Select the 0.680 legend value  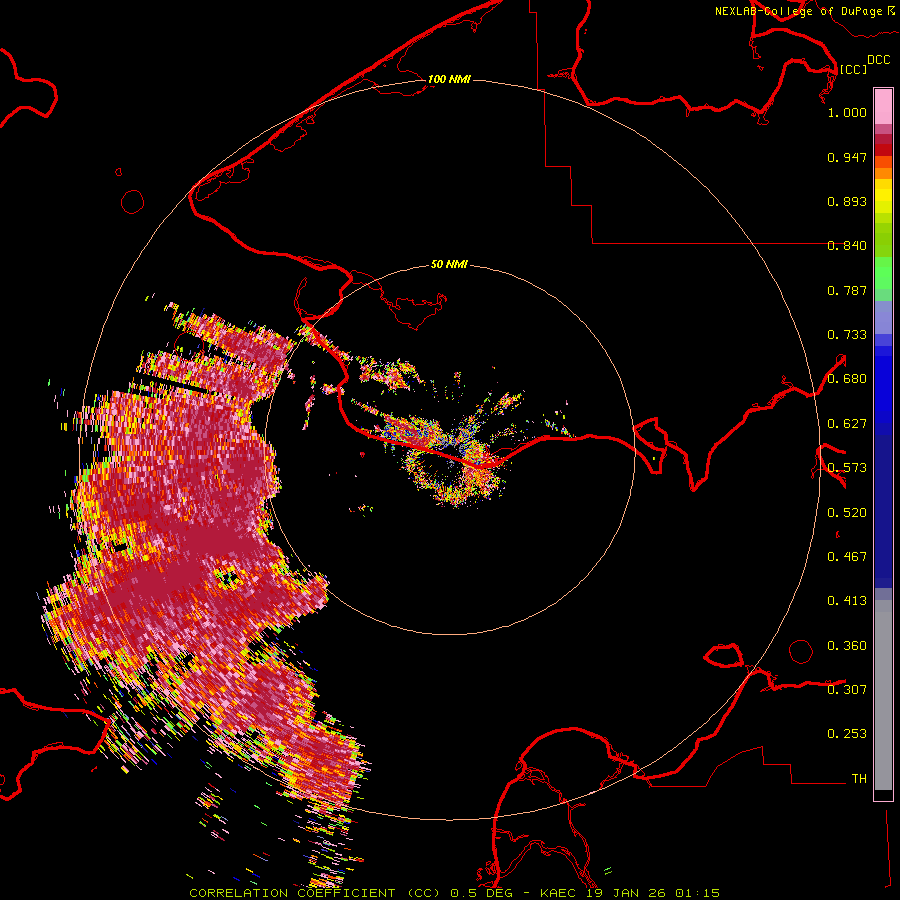point(847,379)
